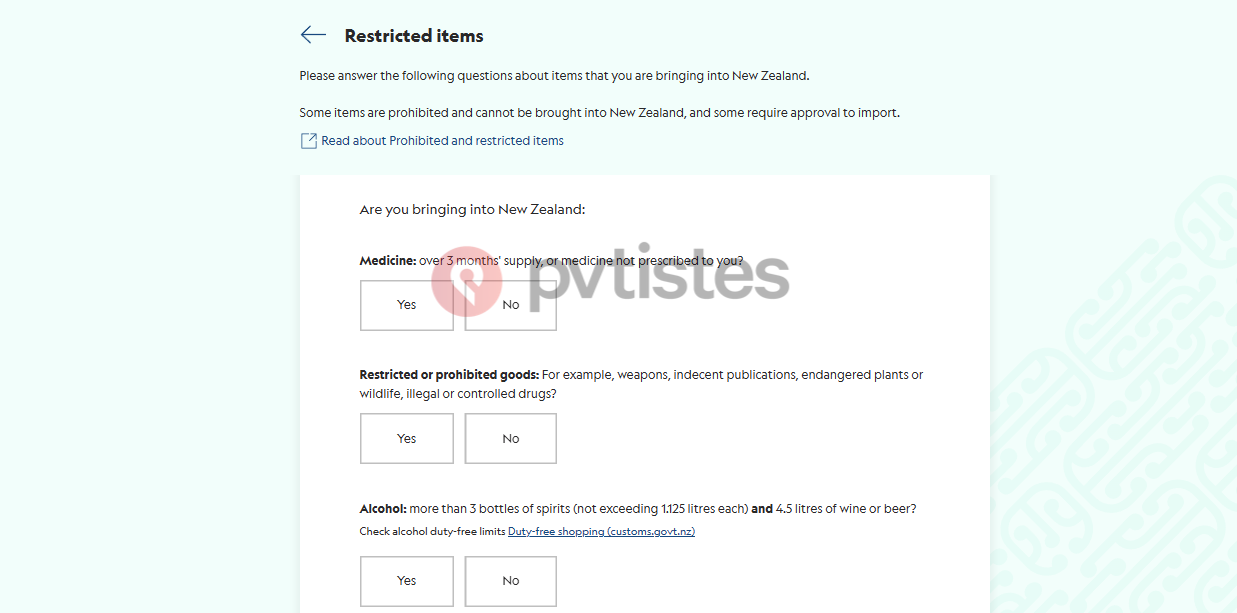Click the bold Medicine label
The image size is (1237, 613).
pos(388,261)
